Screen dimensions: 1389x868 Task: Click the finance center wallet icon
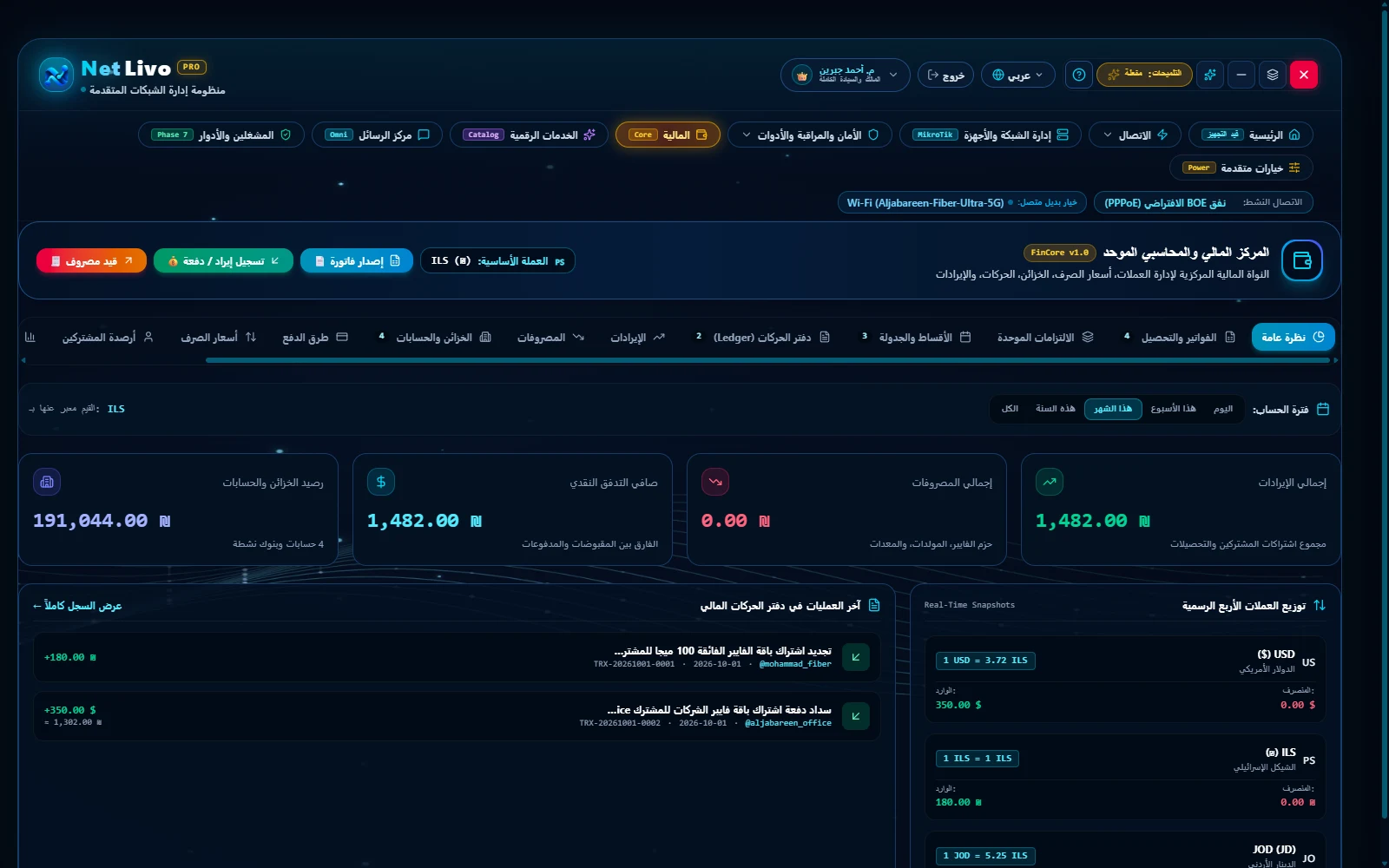pos(1302,260)
